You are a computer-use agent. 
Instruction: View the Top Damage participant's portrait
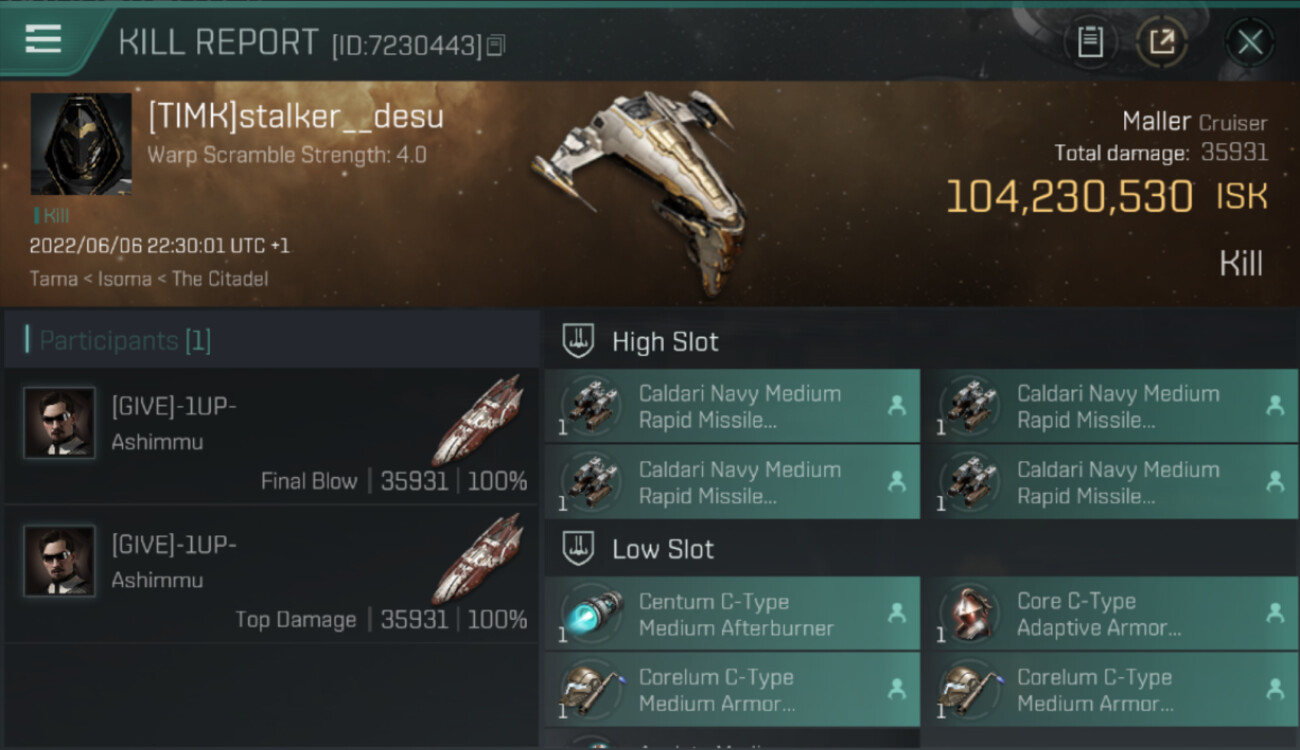(x=59, y=561)
